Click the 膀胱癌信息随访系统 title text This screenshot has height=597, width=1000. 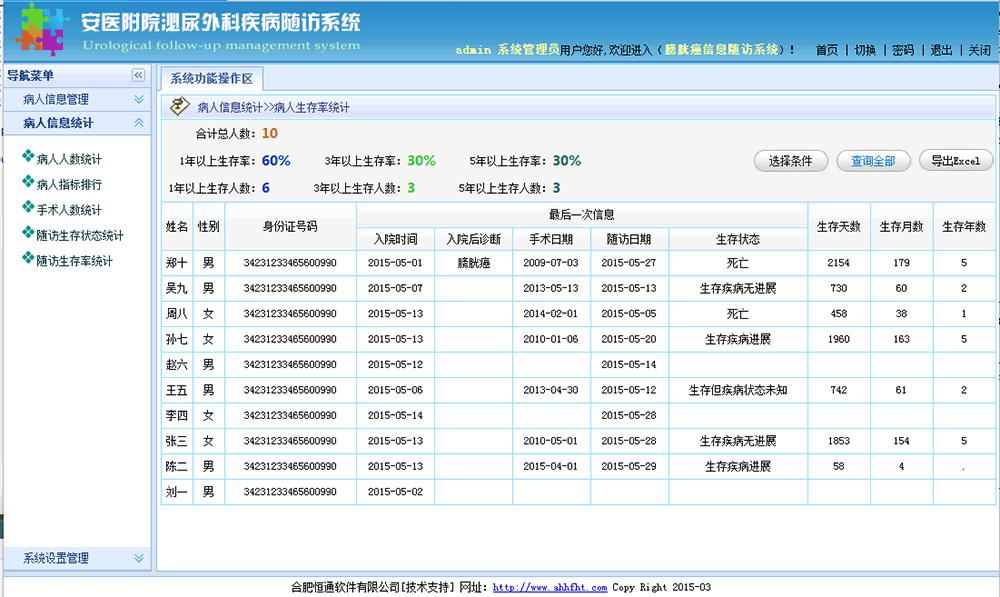(721, 50)
